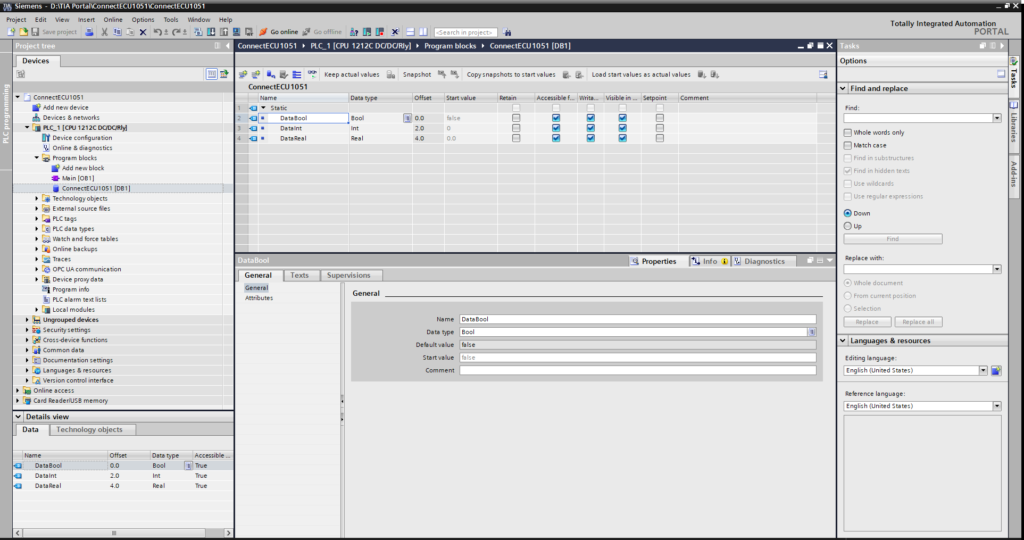Image resolution: width=1024 pixels, height=540 pixels.
Task: Click the Insert row icon in DB toolbar
Action: [x=243, y=74]
